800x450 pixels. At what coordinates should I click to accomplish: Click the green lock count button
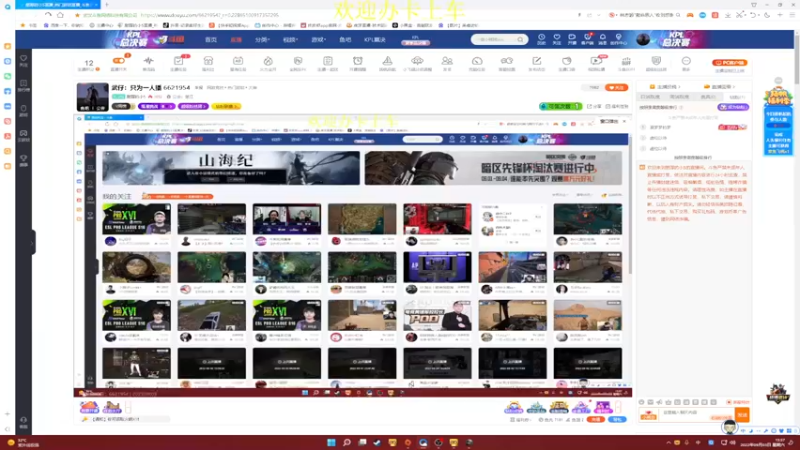tap(560, 106)
